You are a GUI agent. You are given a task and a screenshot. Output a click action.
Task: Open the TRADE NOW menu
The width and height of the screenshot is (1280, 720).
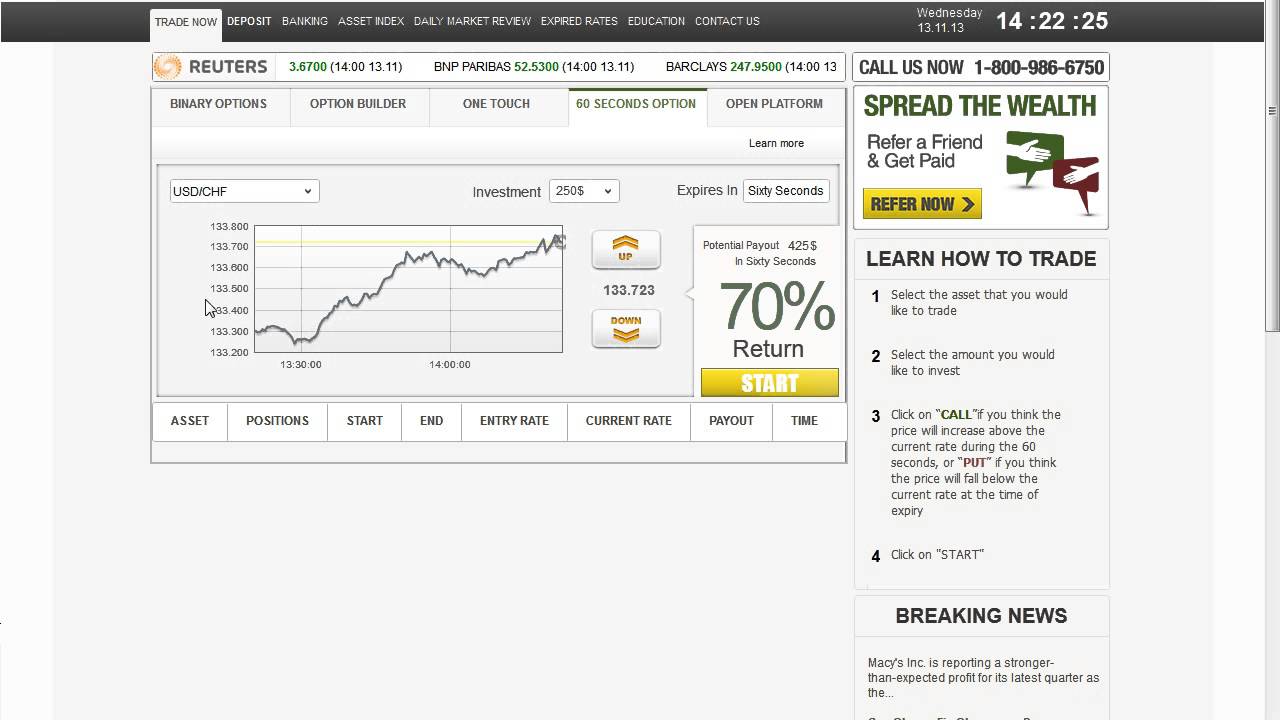click(x=185, y=22)
